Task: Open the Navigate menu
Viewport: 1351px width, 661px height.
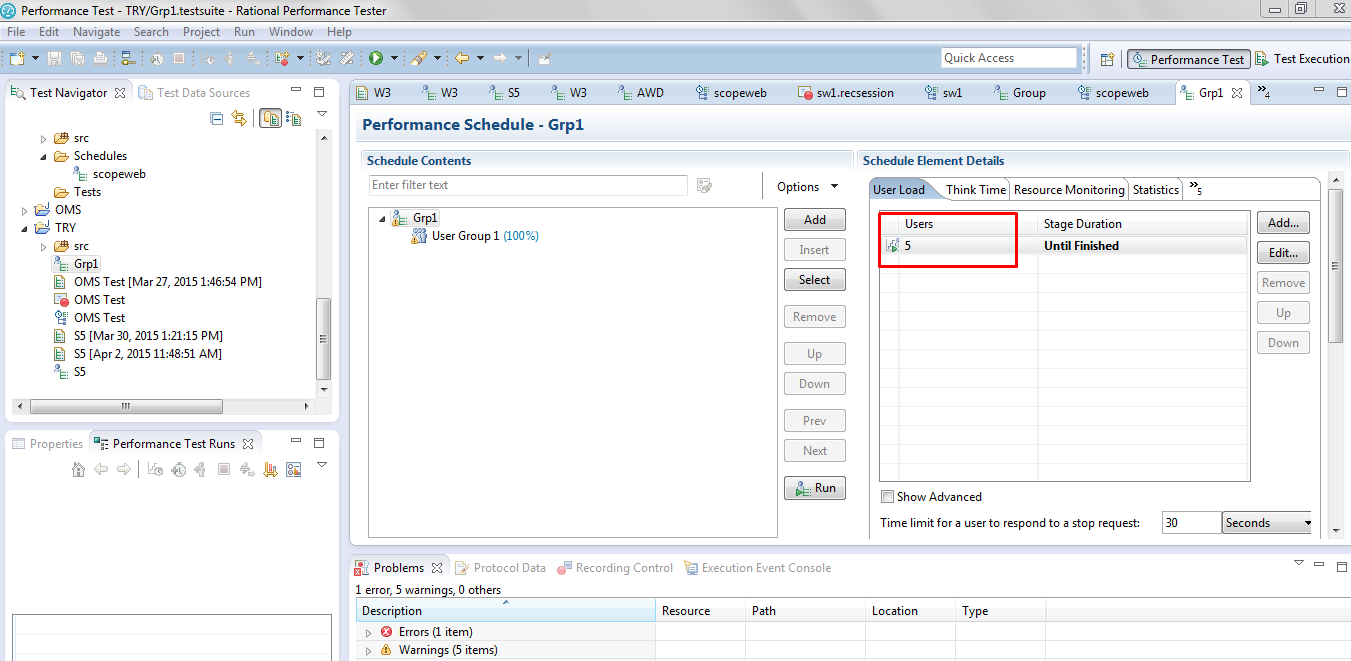Action: click(x=96, y=32)
